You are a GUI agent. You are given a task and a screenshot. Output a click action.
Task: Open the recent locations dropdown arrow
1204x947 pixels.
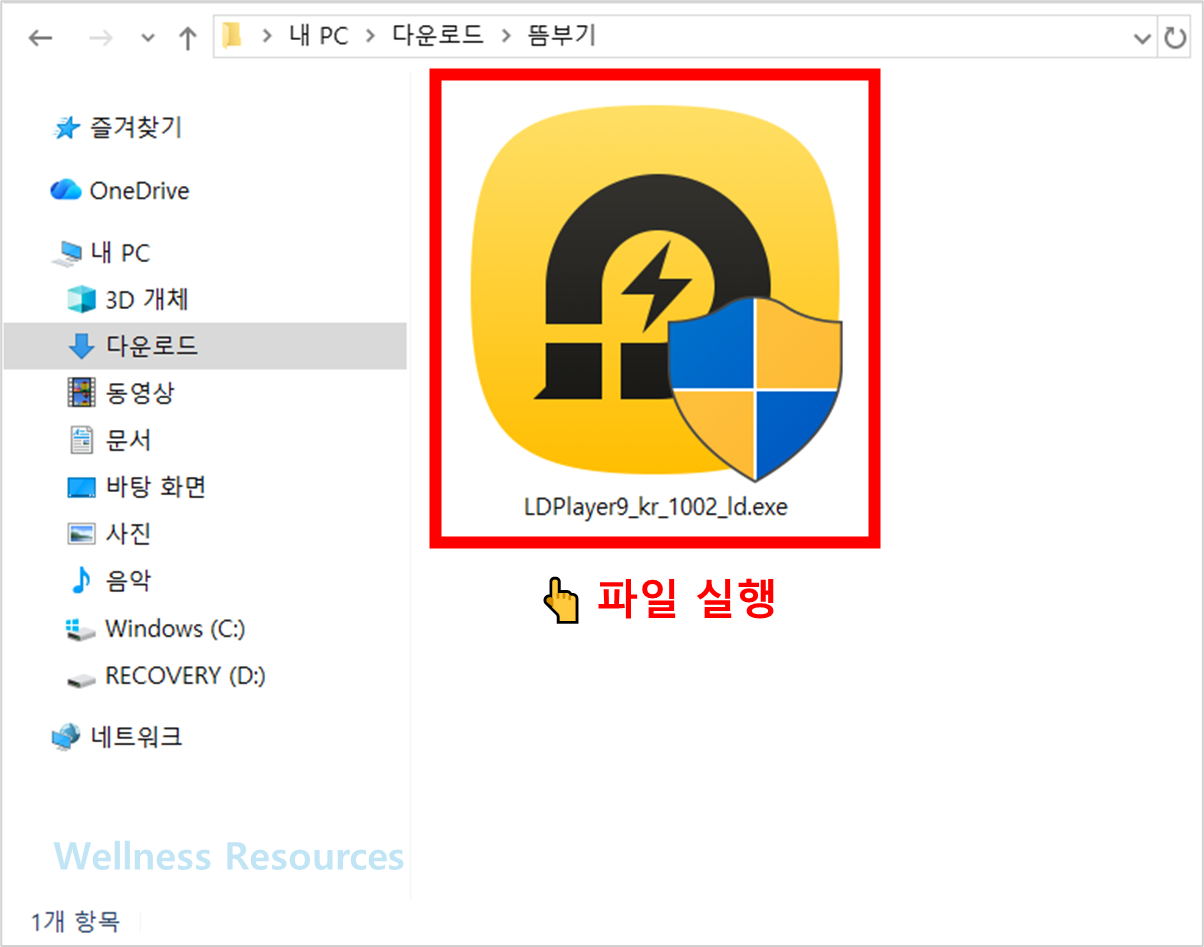click(x=148, y=39)
